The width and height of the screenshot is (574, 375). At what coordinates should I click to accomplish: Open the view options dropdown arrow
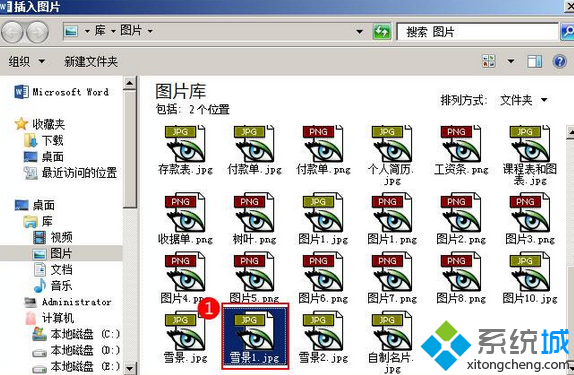(x=511, y=61)
